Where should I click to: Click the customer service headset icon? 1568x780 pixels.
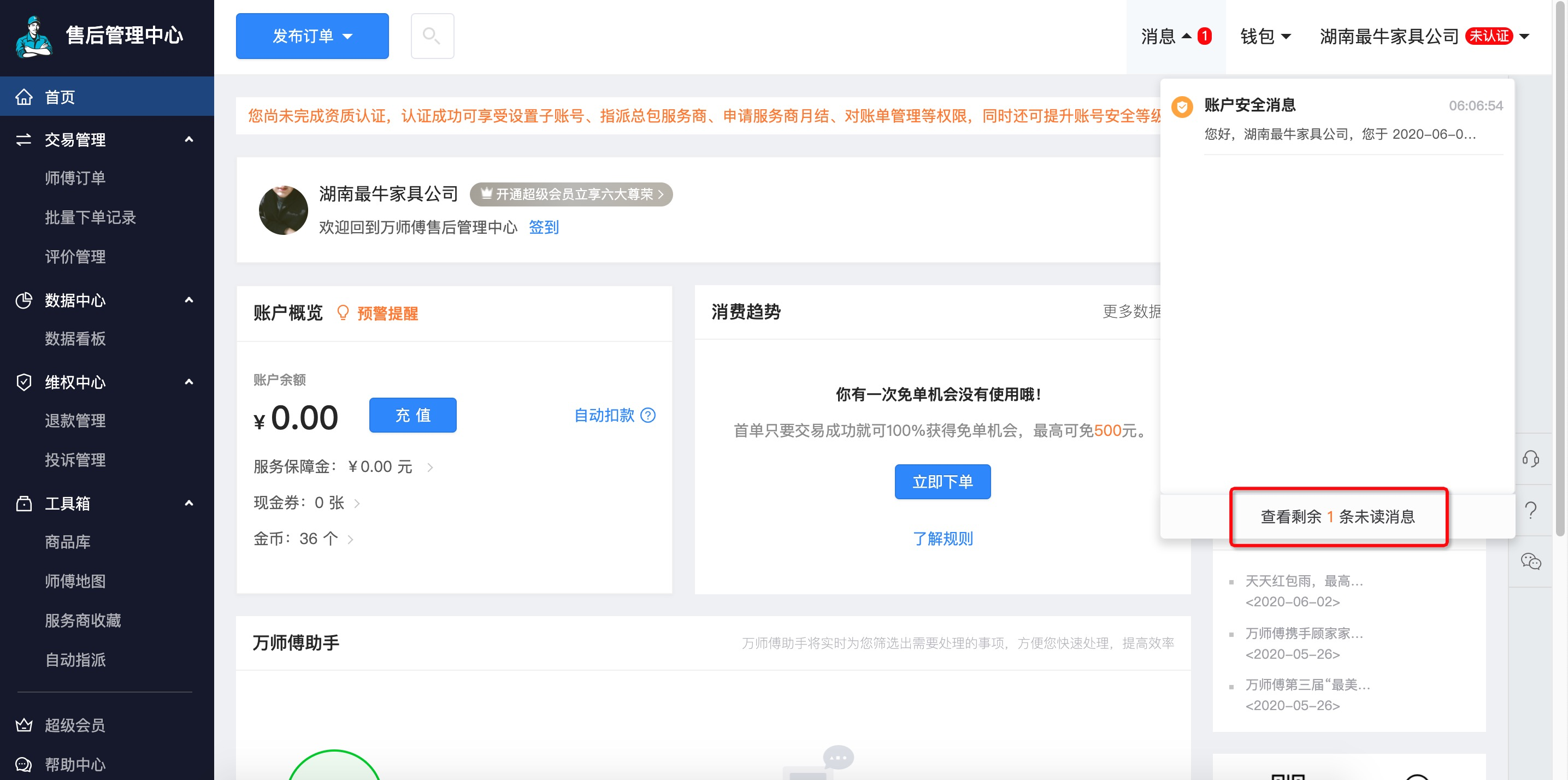(1530, 458)
